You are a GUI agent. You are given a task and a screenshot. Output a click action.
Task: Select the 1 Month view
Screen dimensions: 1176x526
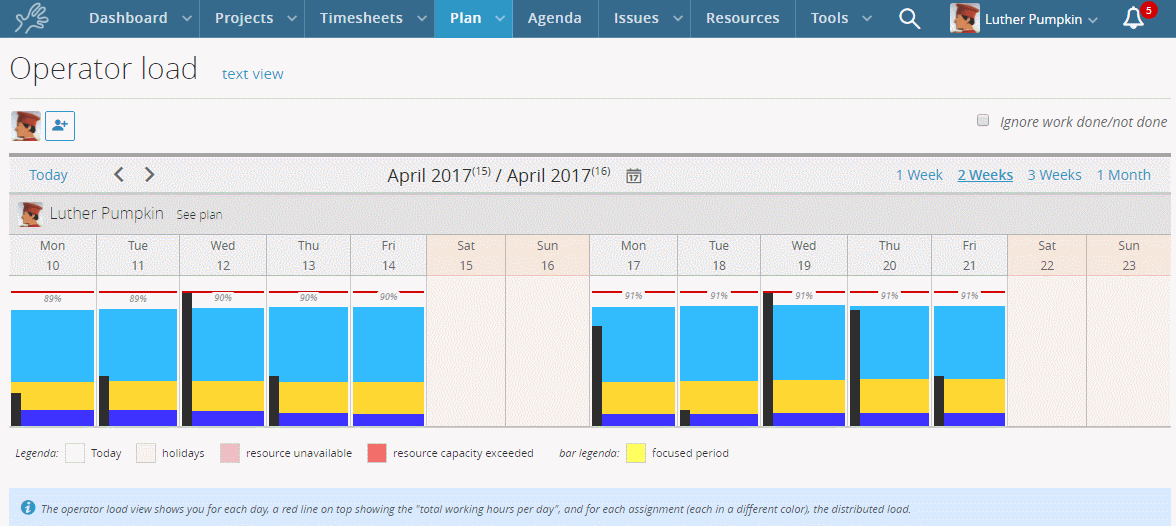point(1123,175)
